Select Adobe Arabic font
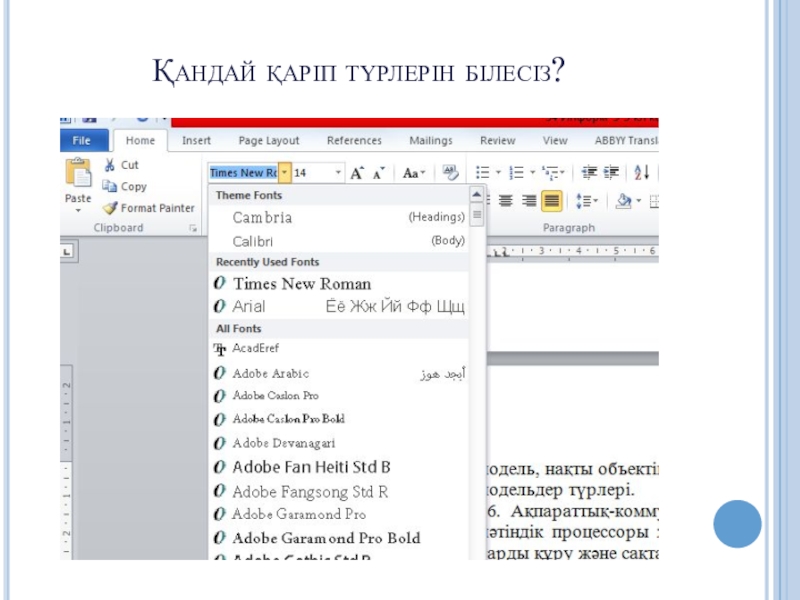Screen dimensions: 800x600 339,373
